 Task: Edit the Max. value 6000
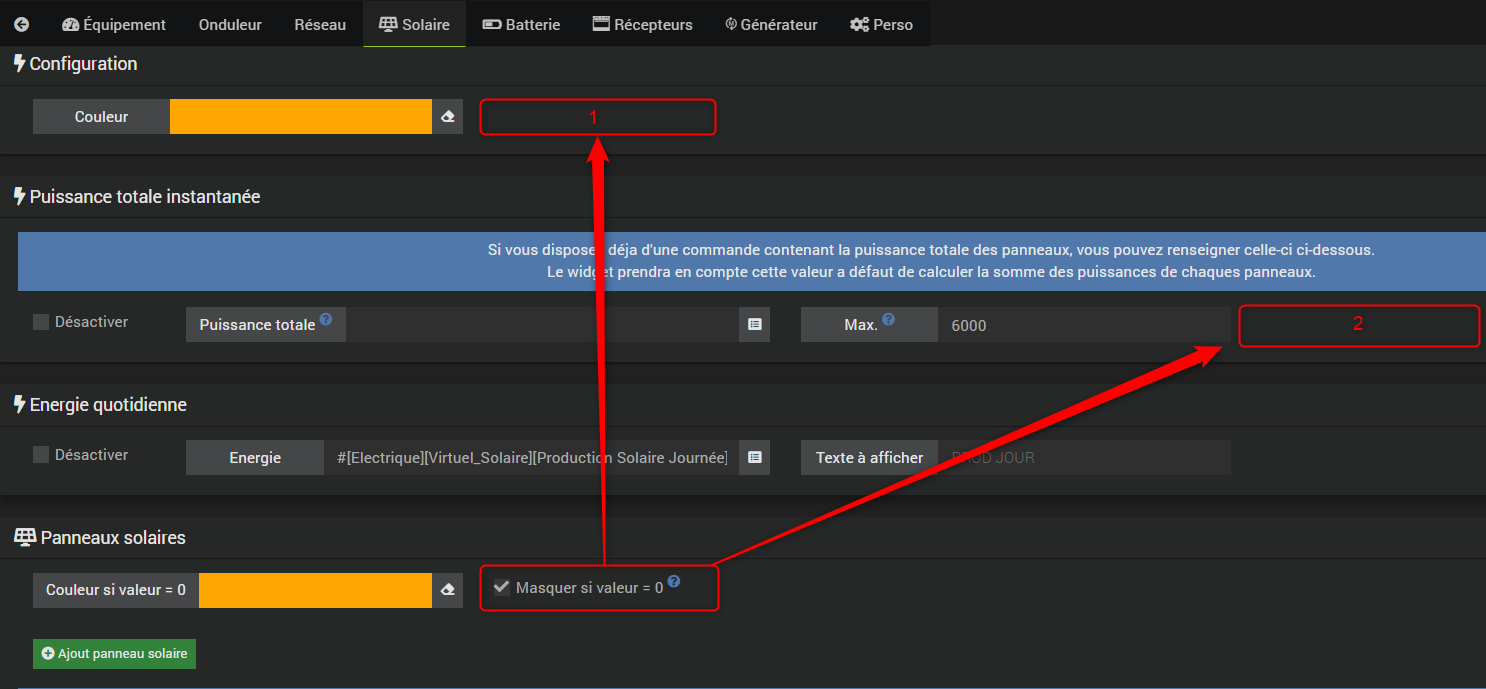pyautogui.click(x=1083, y=324)
